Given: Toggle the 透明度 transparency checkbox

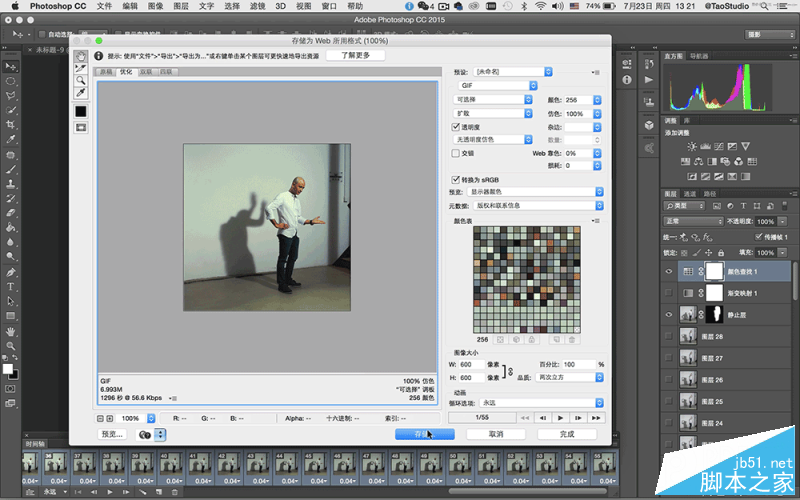Looking at the screenshot, I should tap(456, 127).
